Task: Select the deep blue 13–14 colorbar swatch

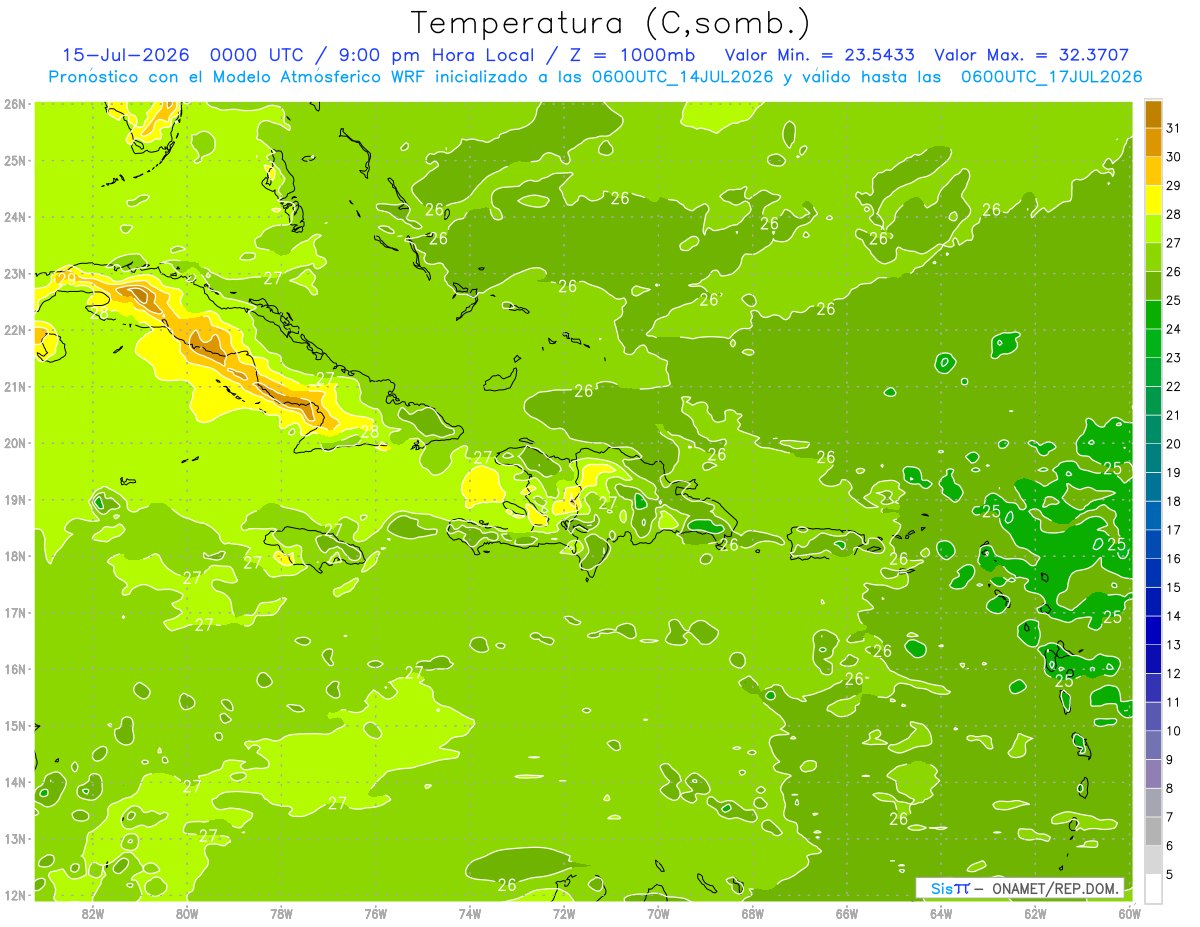Action: [1153, 630]
